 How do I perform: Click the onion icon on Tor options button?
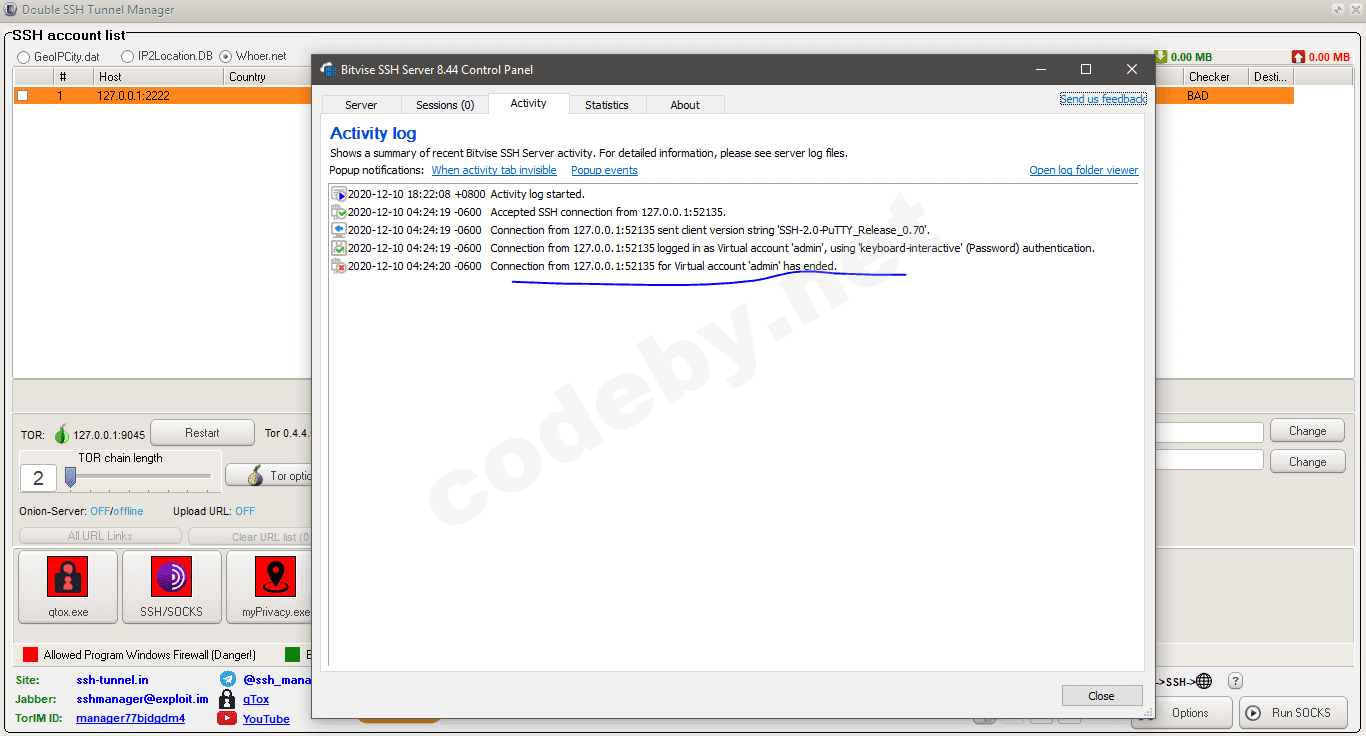pyautogui.click(x=254, y=476)
